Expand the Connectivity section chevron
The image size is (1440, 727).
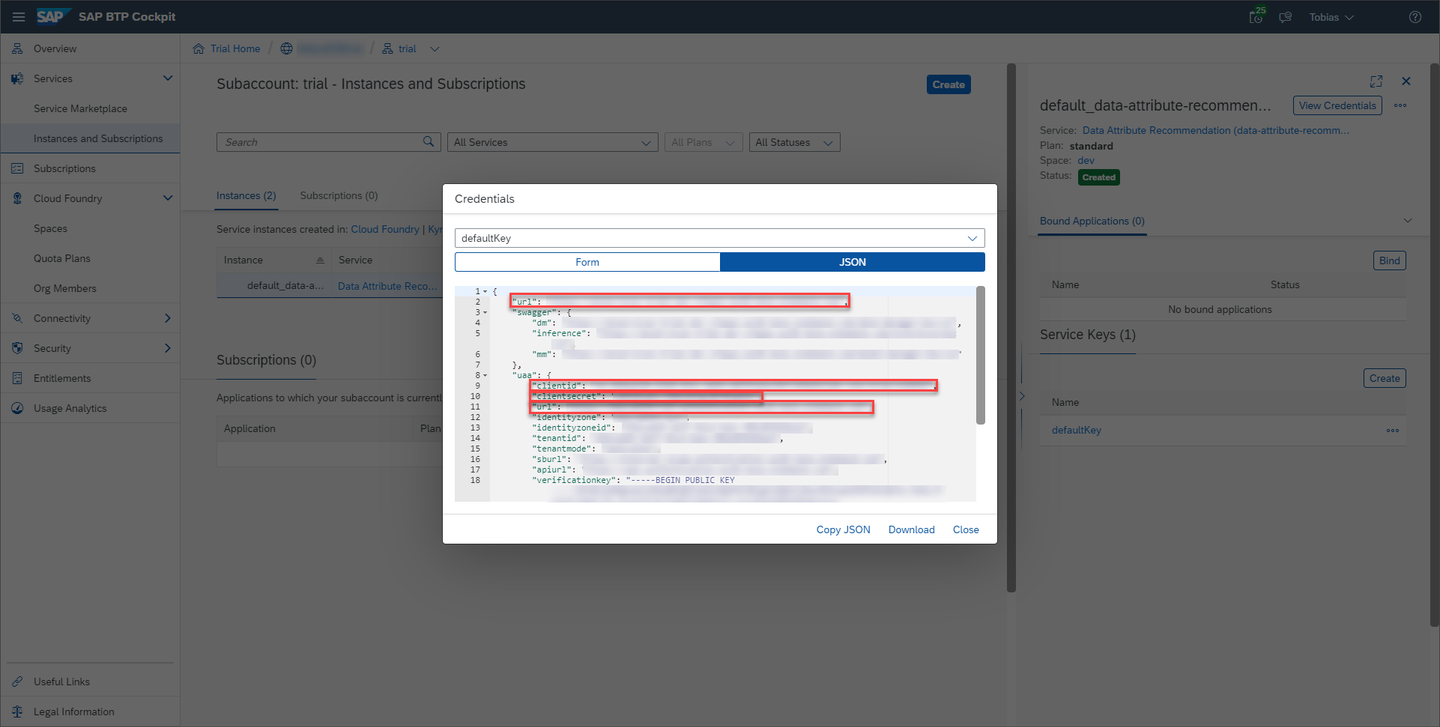click(x=167, y=319)
